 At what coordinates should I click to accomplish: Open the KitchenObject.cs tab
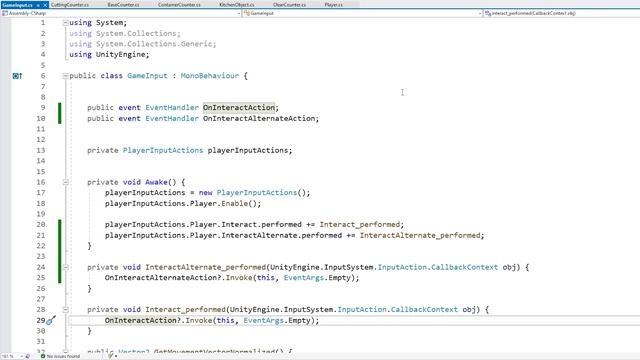click(x=237, y=5)
